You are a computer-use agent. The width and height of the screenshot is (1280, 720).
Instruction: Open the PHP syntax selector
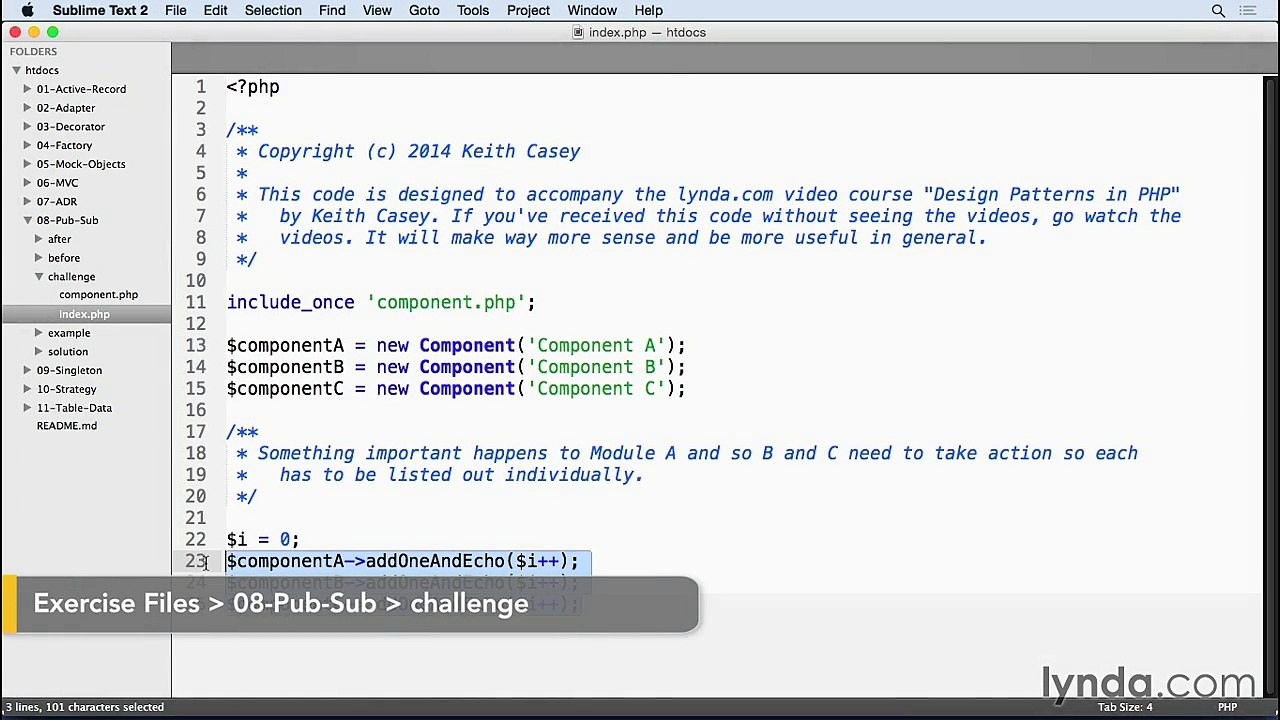[1227, 707]
